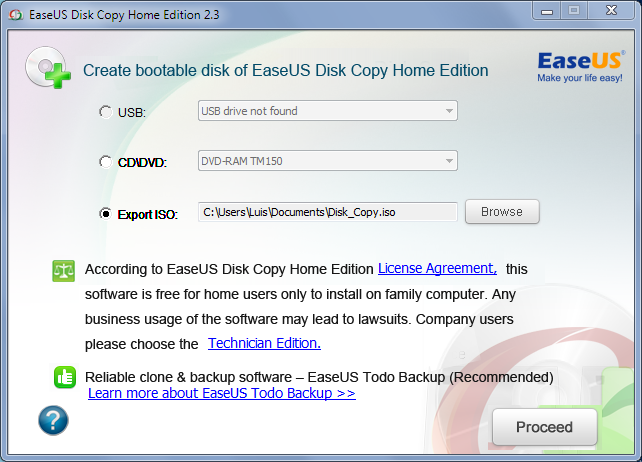
Task: Open the License Agreement link
Action: pos(437,268)
